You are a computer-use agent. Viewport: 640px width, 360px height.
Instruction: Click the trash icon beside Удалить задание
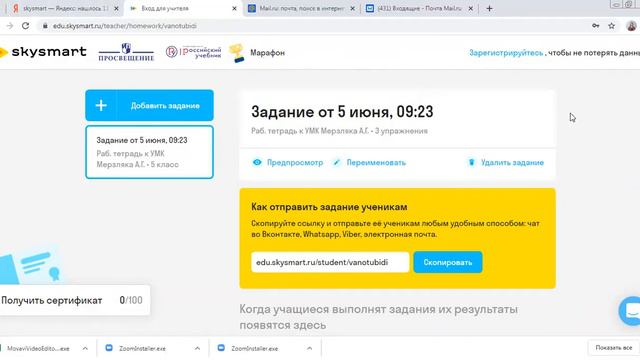[x=471, y=162]
